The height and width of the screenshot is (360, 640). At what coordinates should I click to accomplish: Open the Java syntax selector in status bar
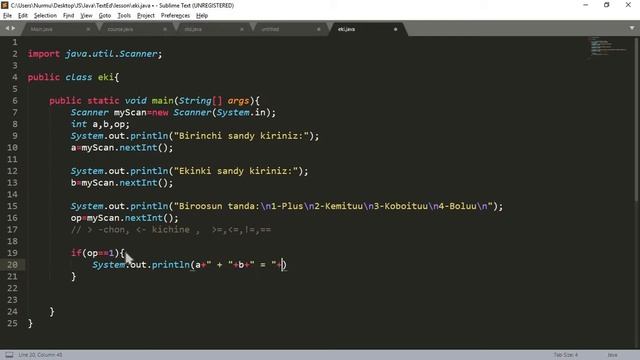pos(612,355)
